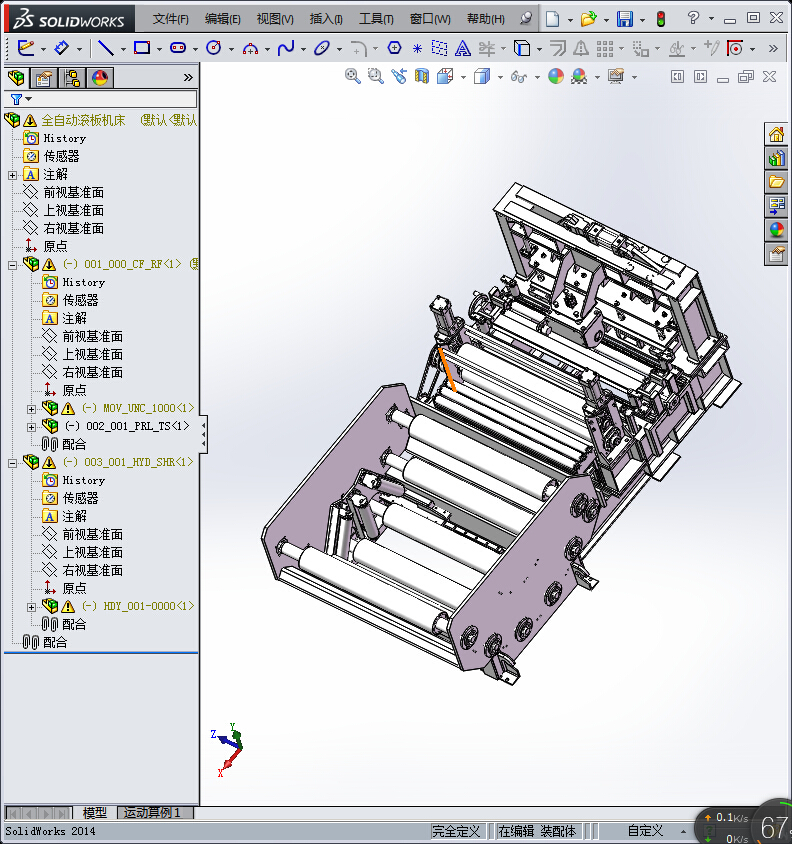Expand the 002_001_PRL_TS<1> component
Screen dimensions: 792x844
[31, 427]
